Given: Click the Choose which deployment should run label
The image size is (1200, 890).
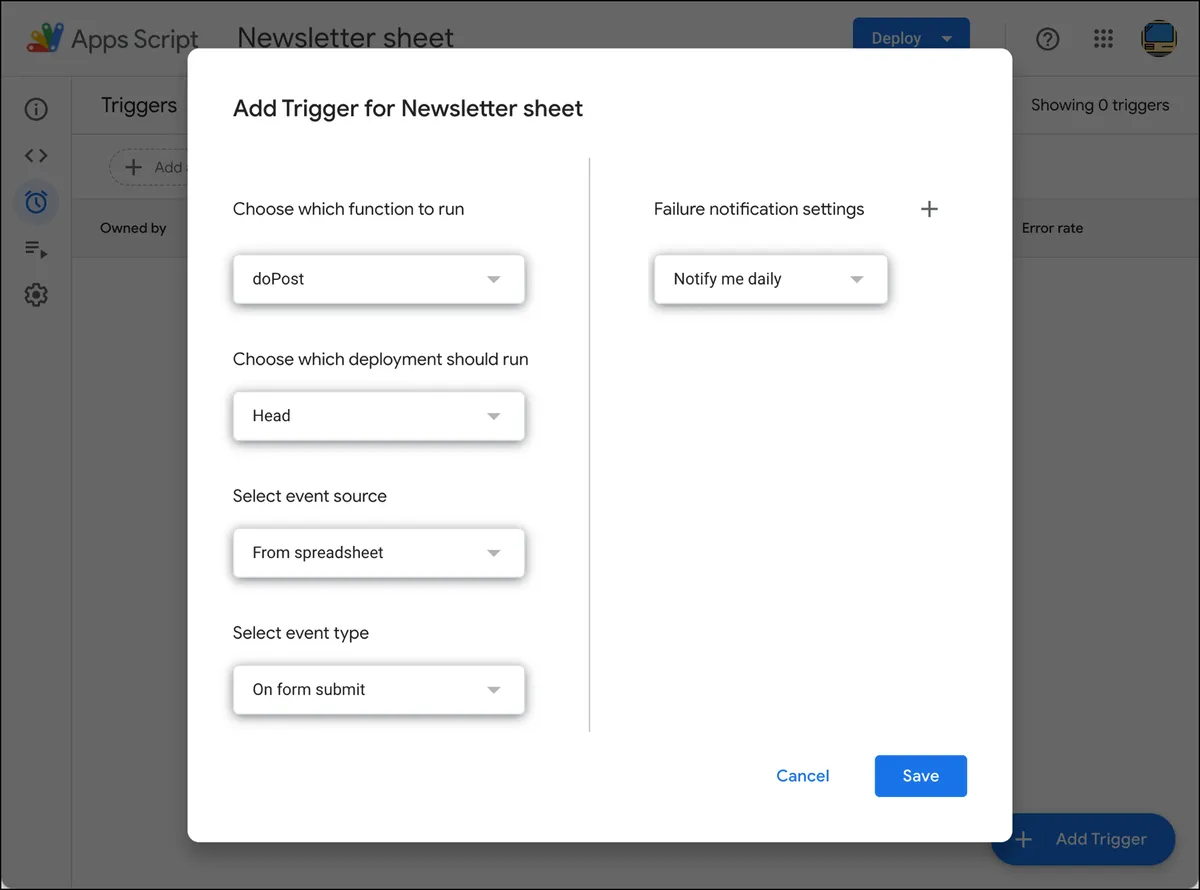Looking at the screenshot, I should pos(381,359).
